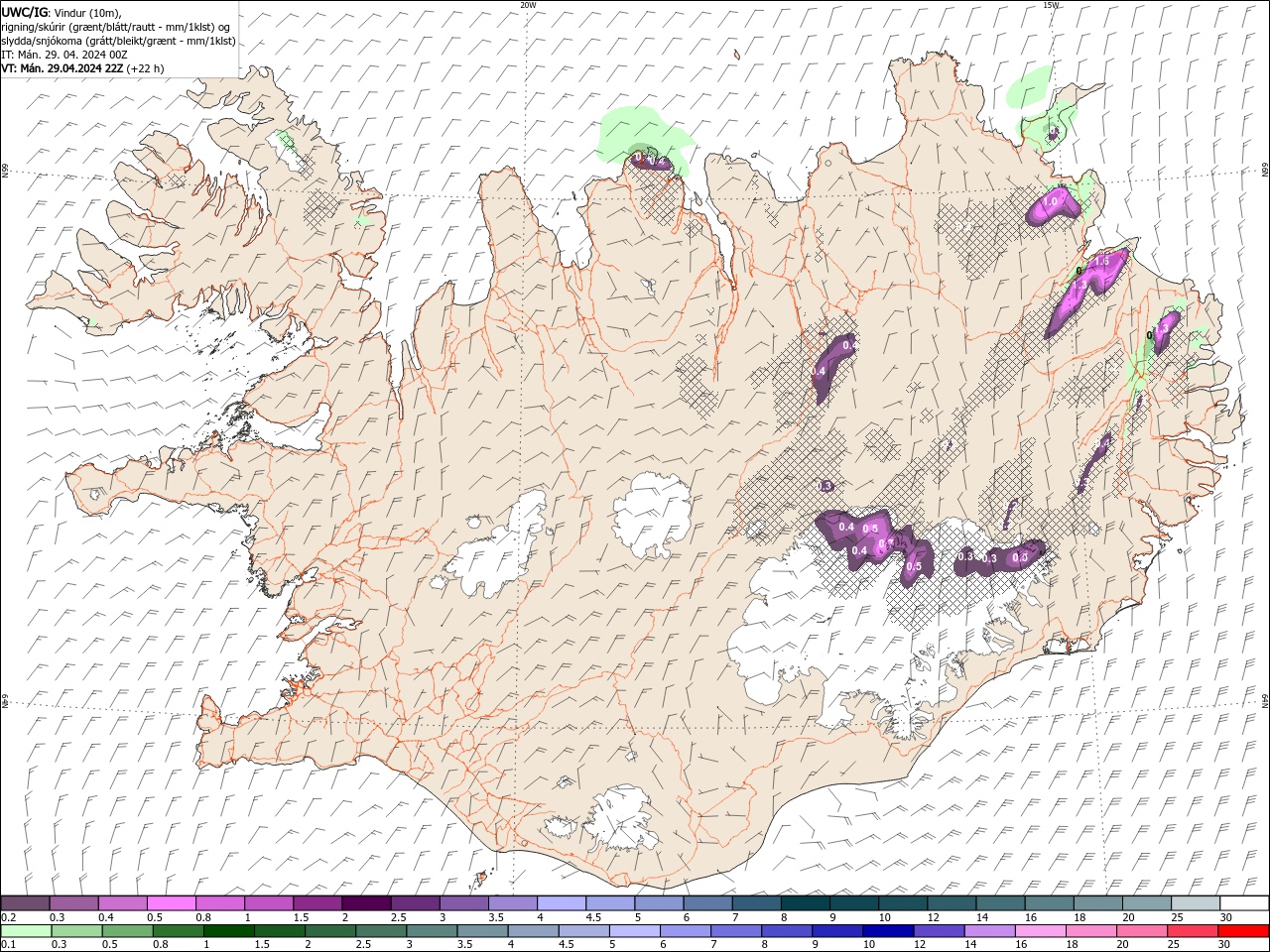Pick the upper row swatch labeled 1.5
1270x952 pixels.
click(317, 903)
